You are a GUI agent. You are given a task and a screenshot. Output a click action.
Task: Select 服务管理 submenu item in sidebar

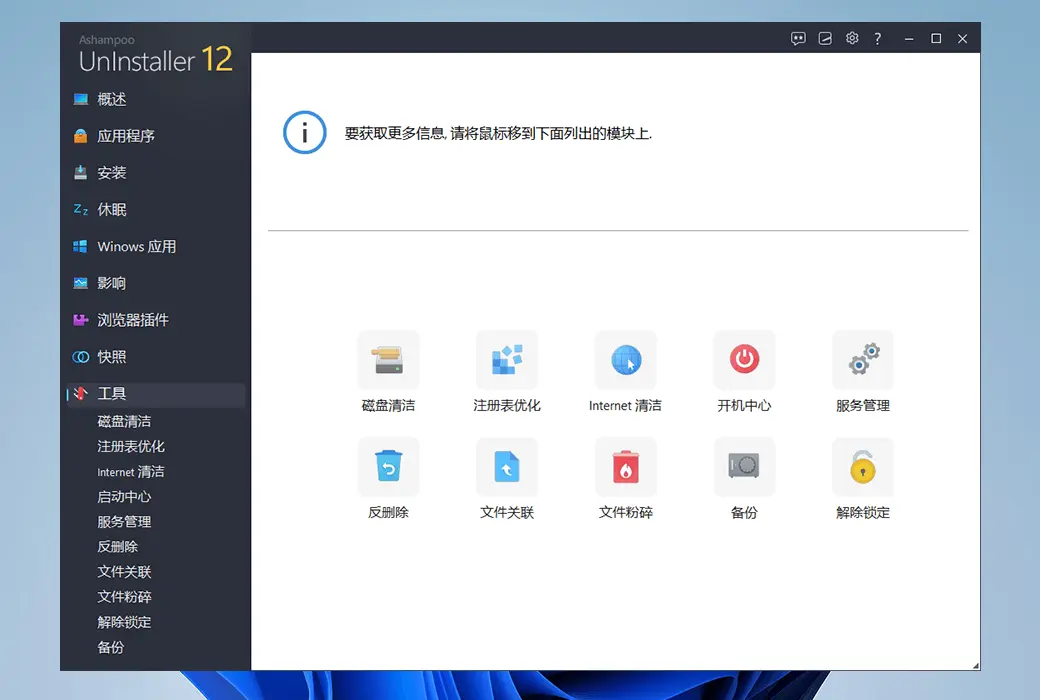point(124,522)
